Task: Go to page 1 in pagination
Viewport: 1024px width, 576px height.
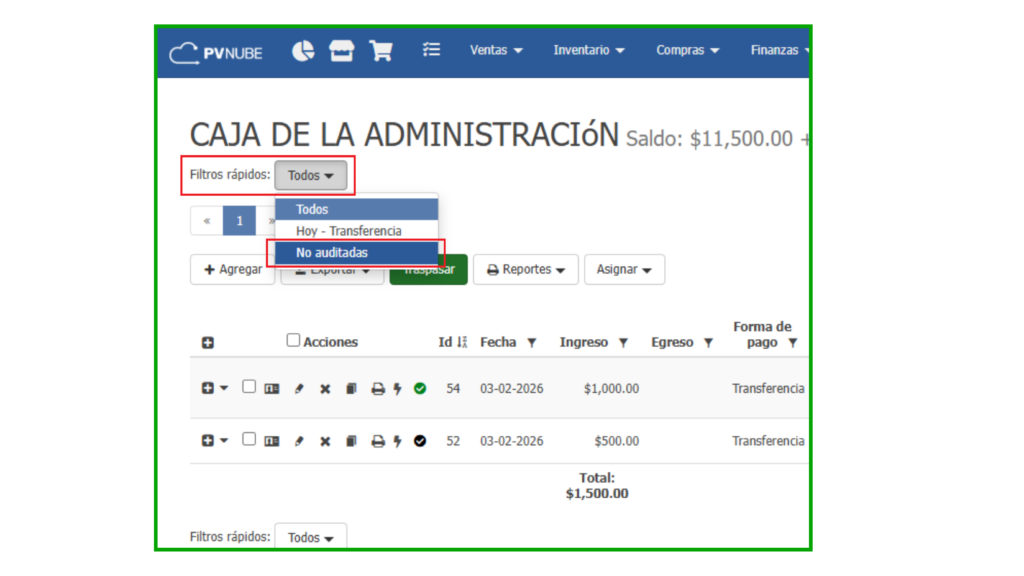Action: (239, 221)
